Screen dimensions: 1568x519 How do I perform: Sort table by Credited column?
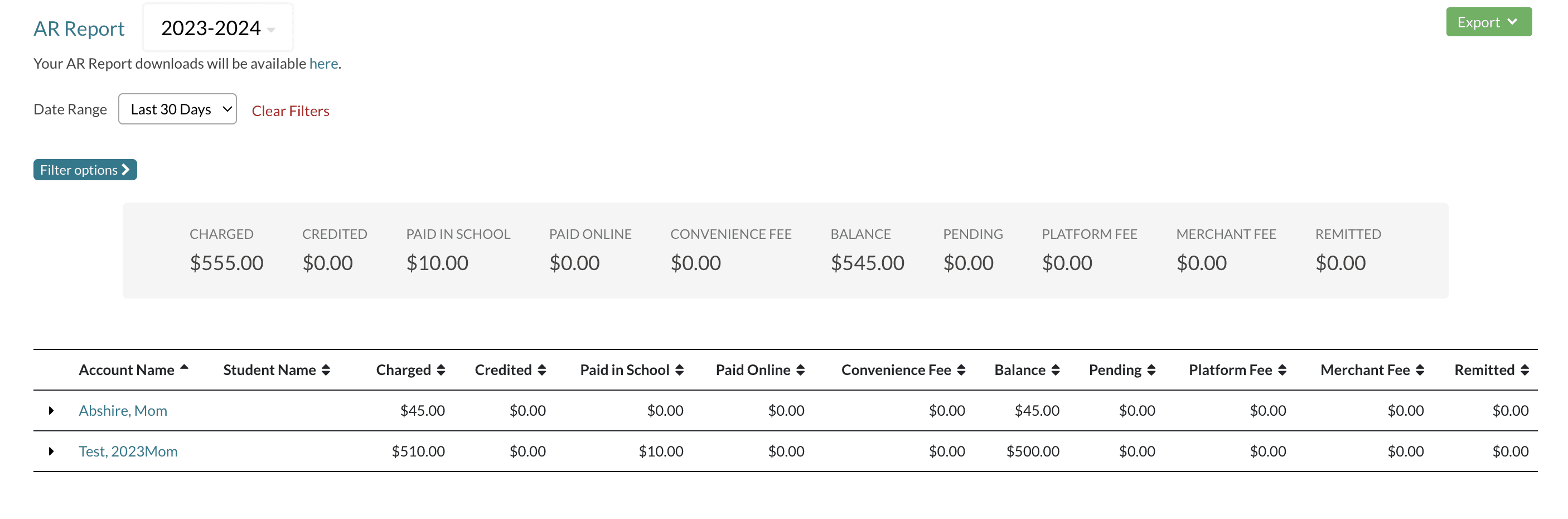pyautogui.click(x=510, y=370)
